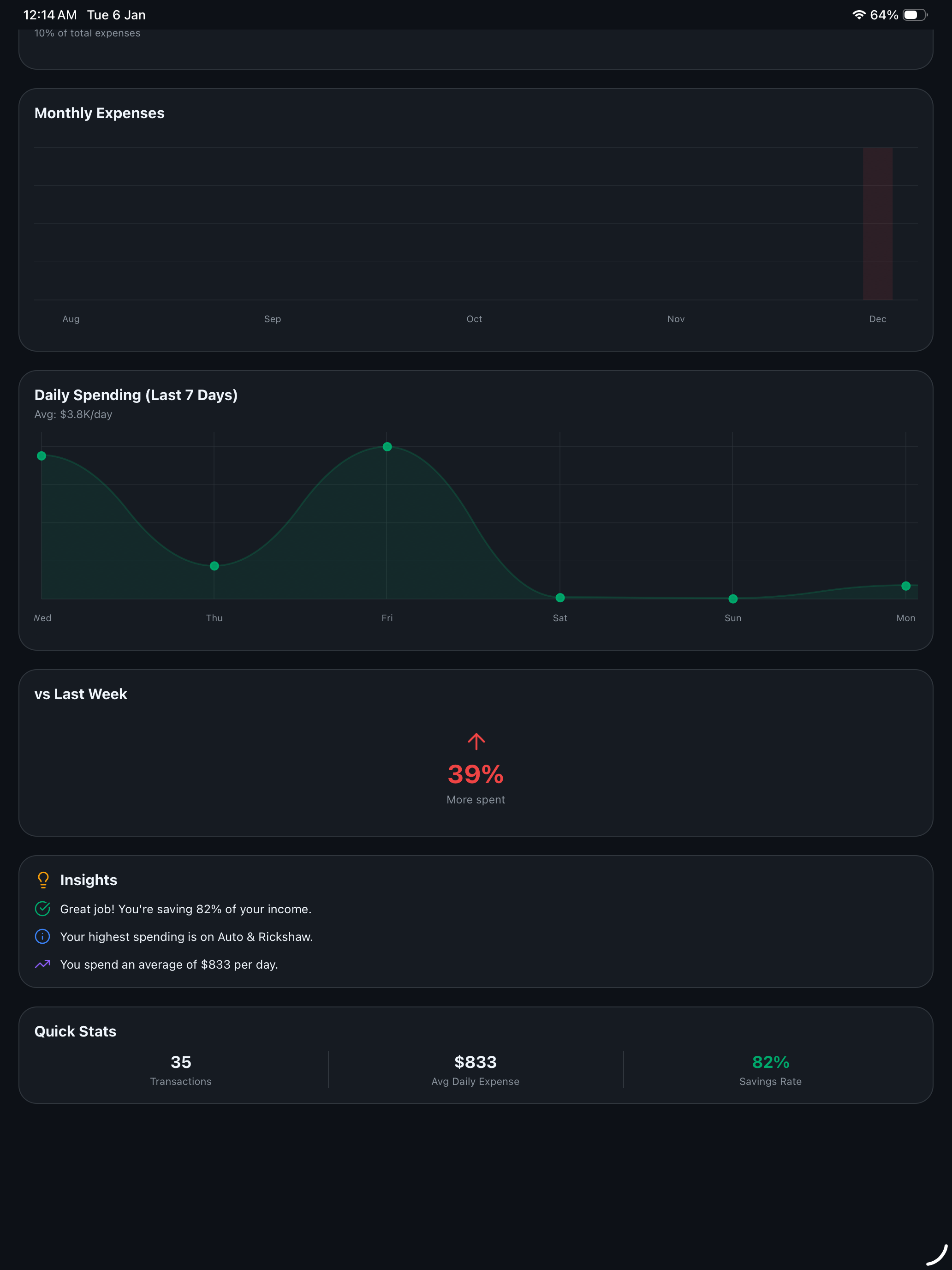Select the Monday data point on spending chart
This screenshot has width=952, height=1270.
(x=905, y=586)
